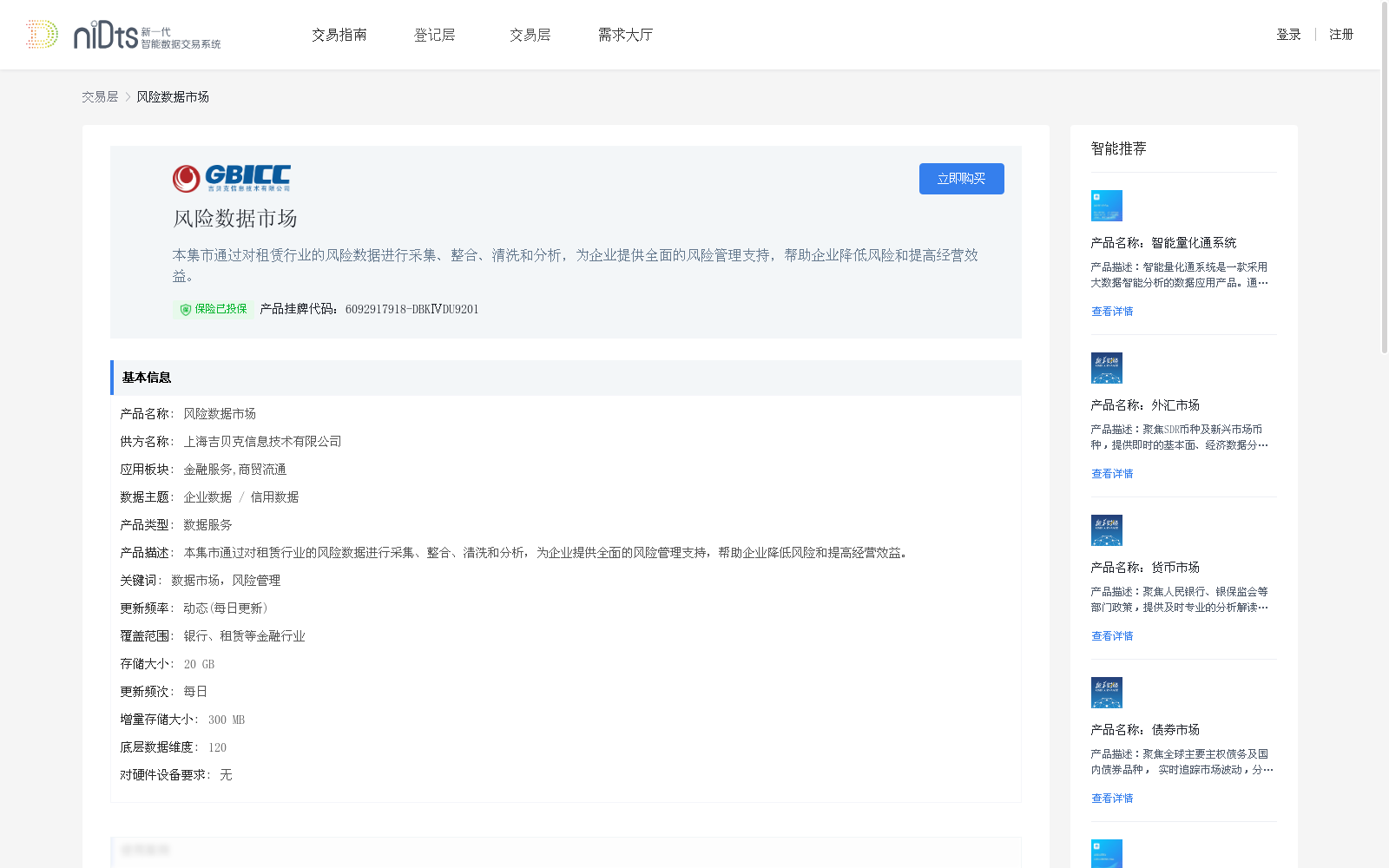The image size is (1389, 868).
Task: Select the 数据服务 product type value
Action: coord(207,525)
